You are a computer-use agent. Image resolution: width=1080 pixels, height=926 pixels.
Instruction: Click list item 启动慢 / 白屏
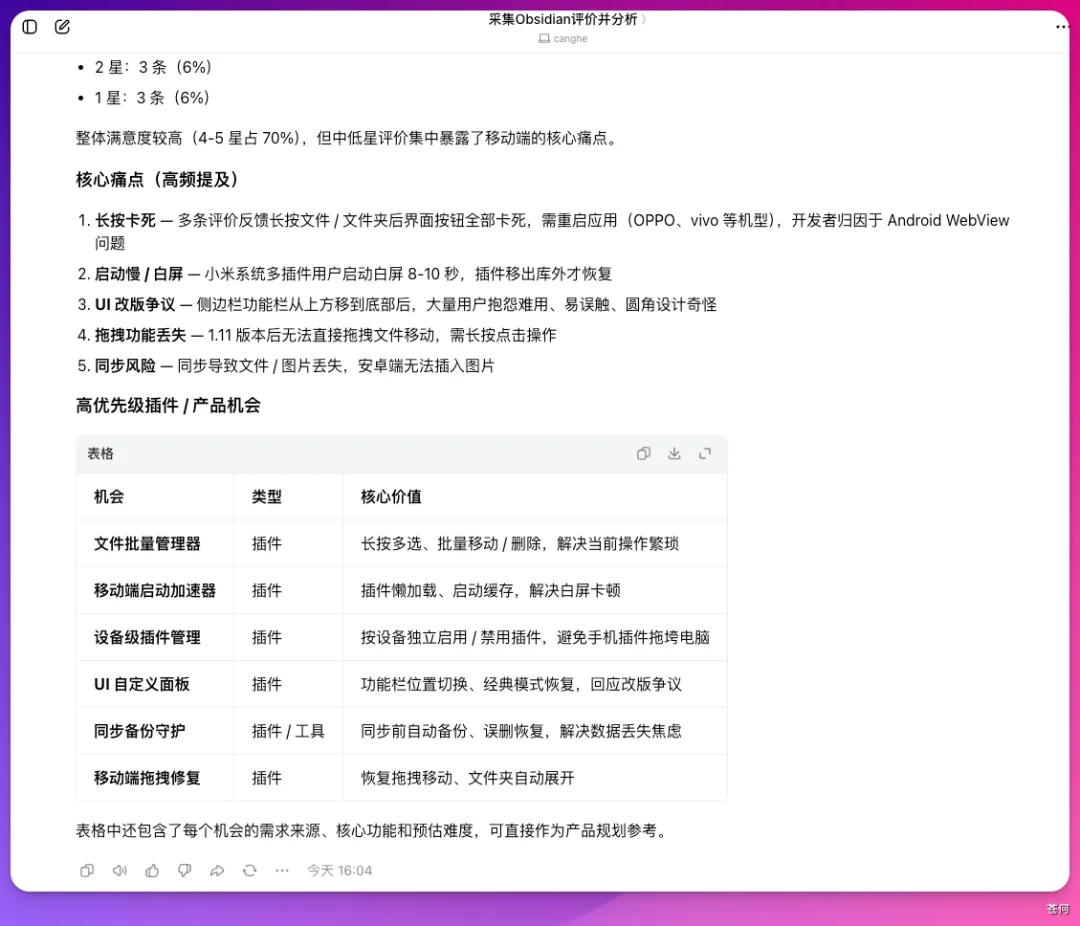tap(344, 274)
